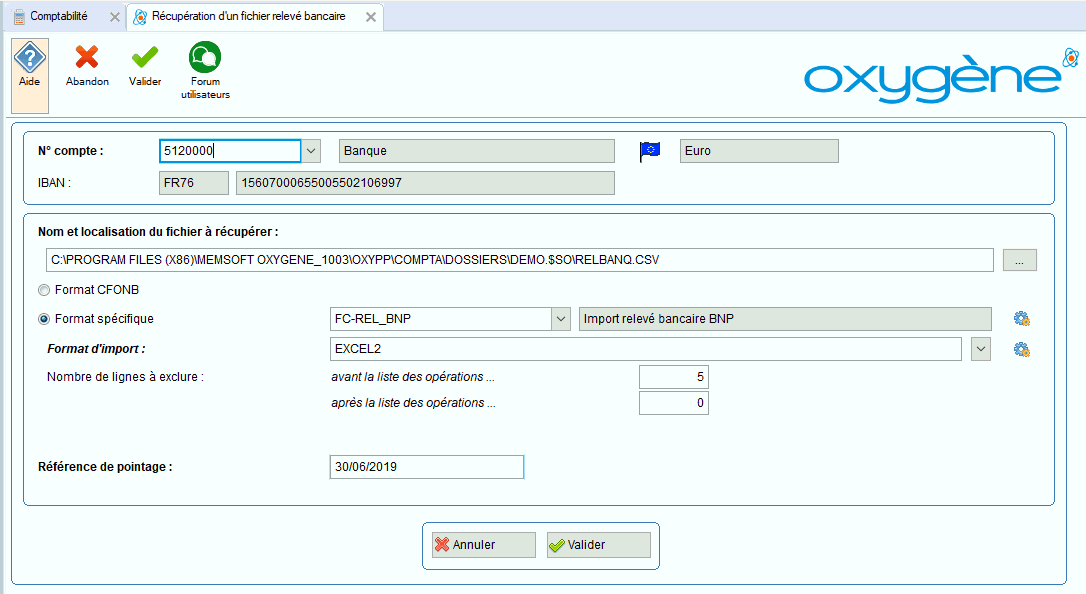Viewport: 1086px width, 594px height.
Task: Close the Comptabilité tab
Action: 115,17
